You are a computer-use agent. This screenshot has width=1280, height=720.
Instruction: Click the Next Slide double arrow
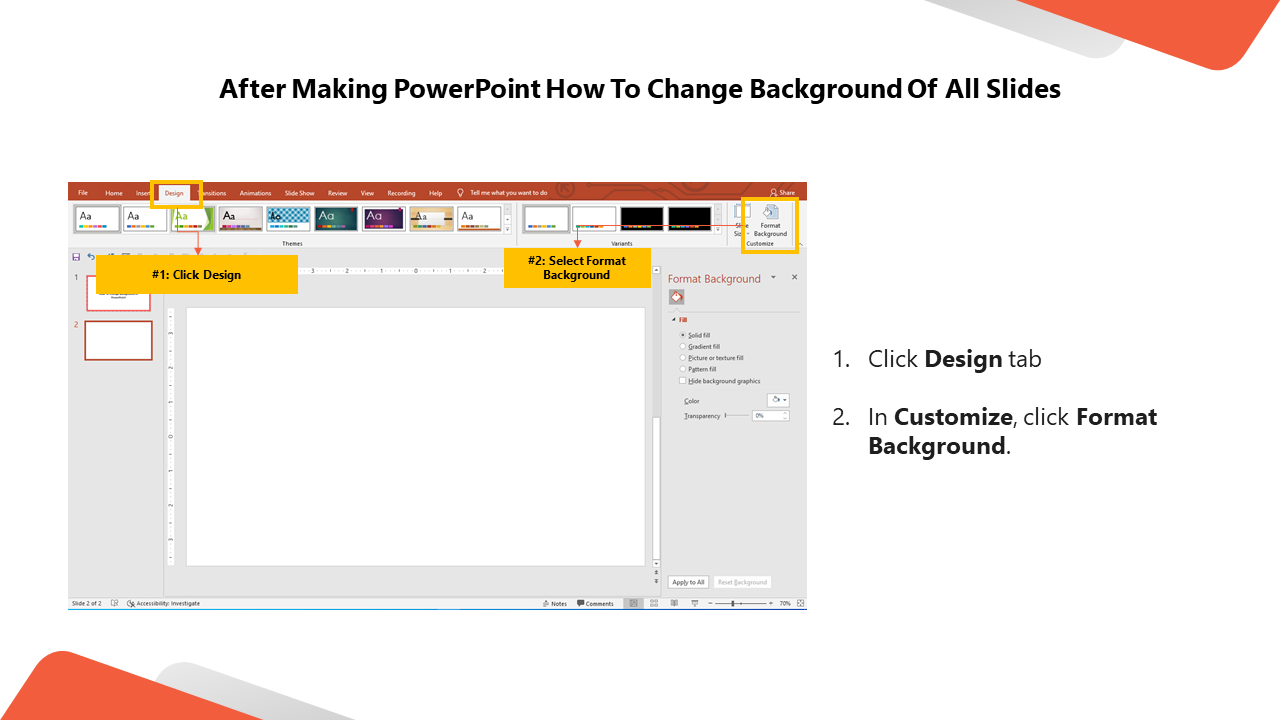click(x=656, y=579)
